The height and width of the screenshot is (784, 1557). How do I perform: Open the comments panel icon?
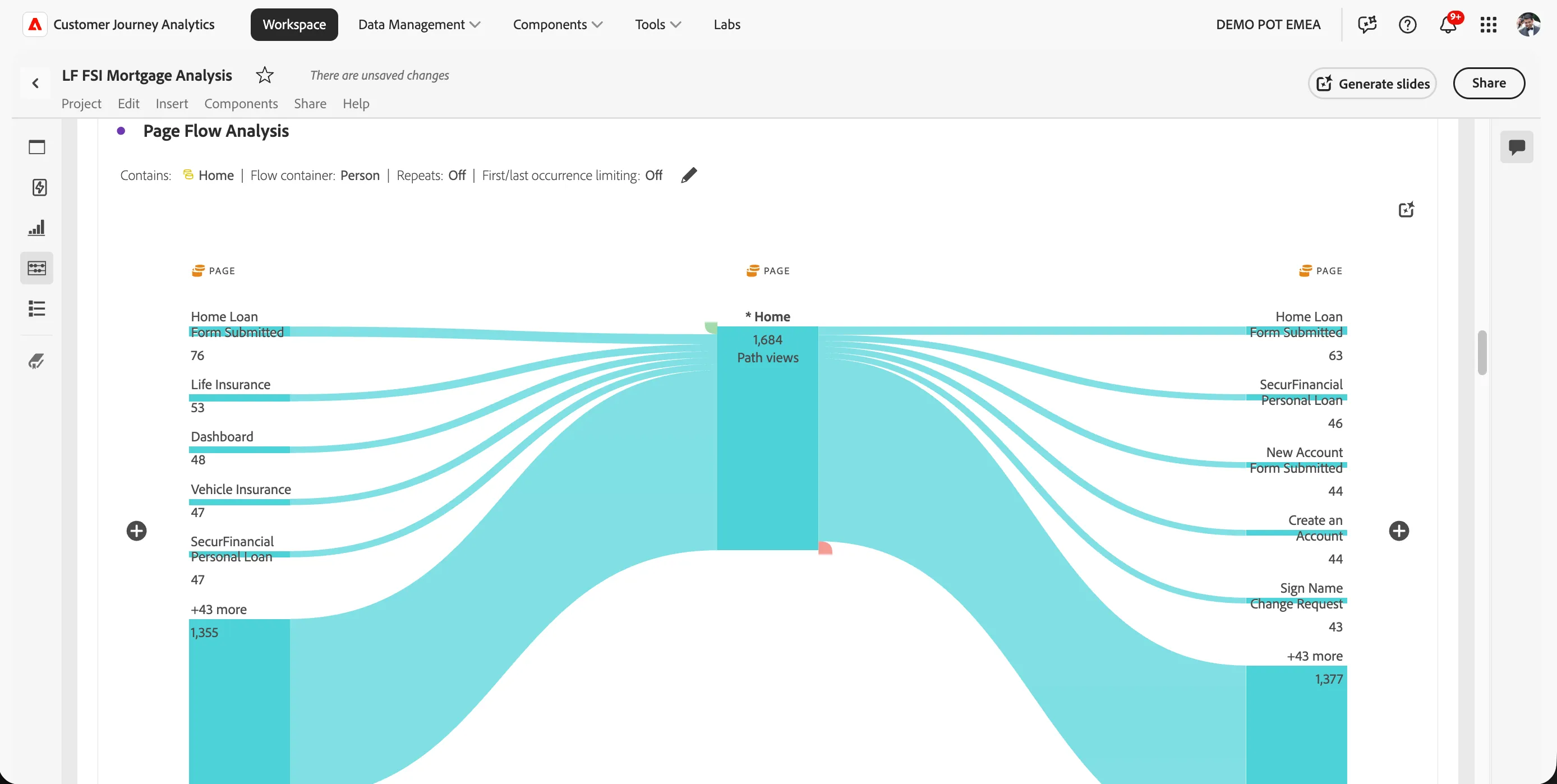1517,147
